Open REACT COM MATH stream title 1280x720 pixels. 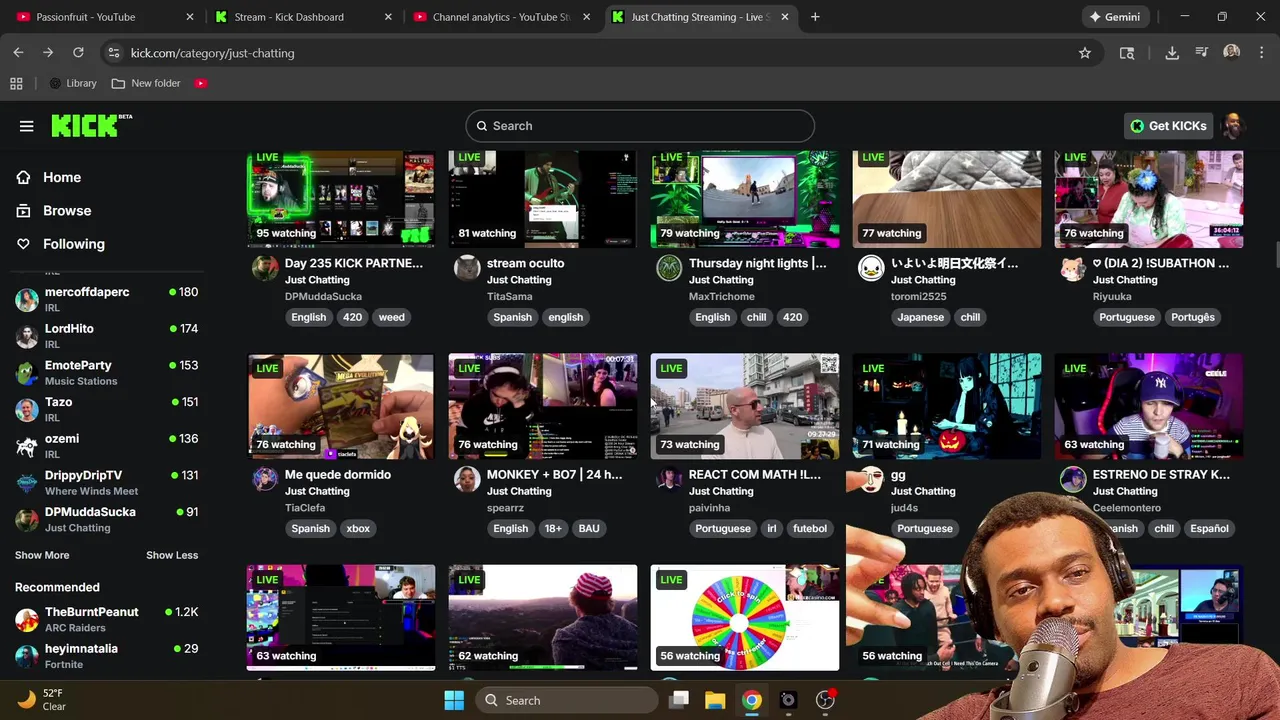tap(755, 474)
